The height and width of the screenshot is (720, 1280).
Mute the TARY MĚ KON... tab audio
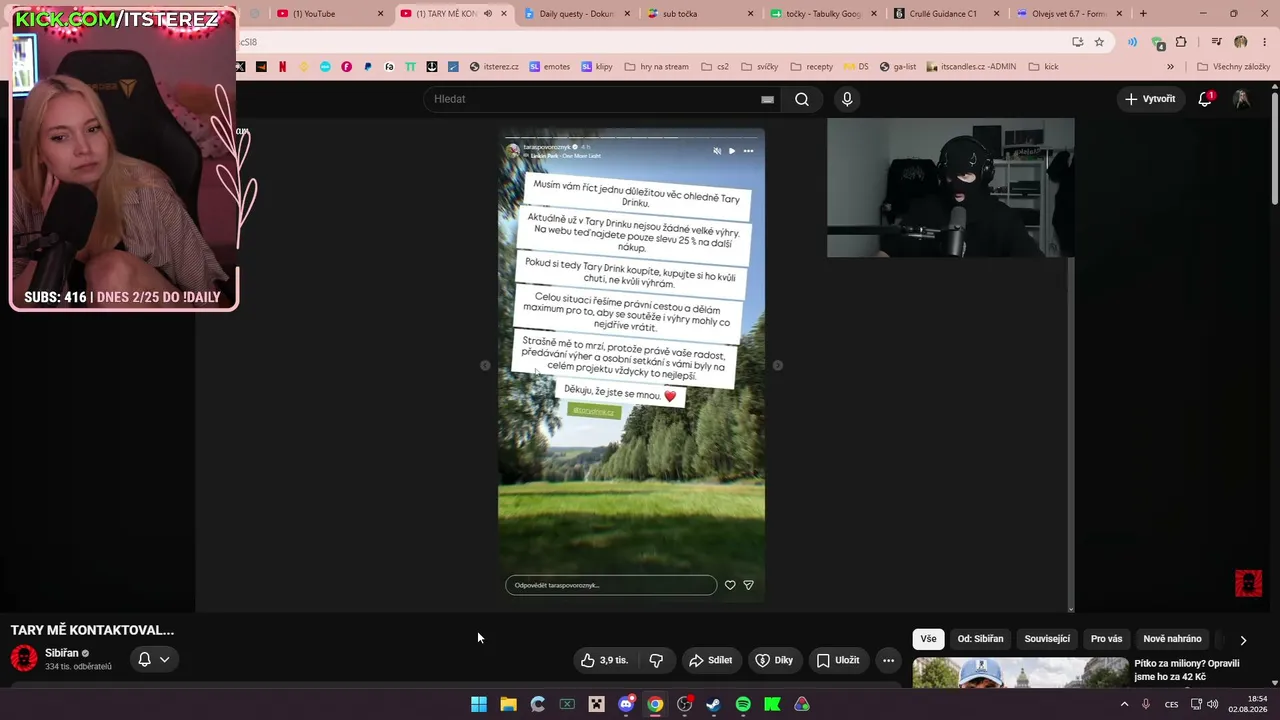[488, 14]
